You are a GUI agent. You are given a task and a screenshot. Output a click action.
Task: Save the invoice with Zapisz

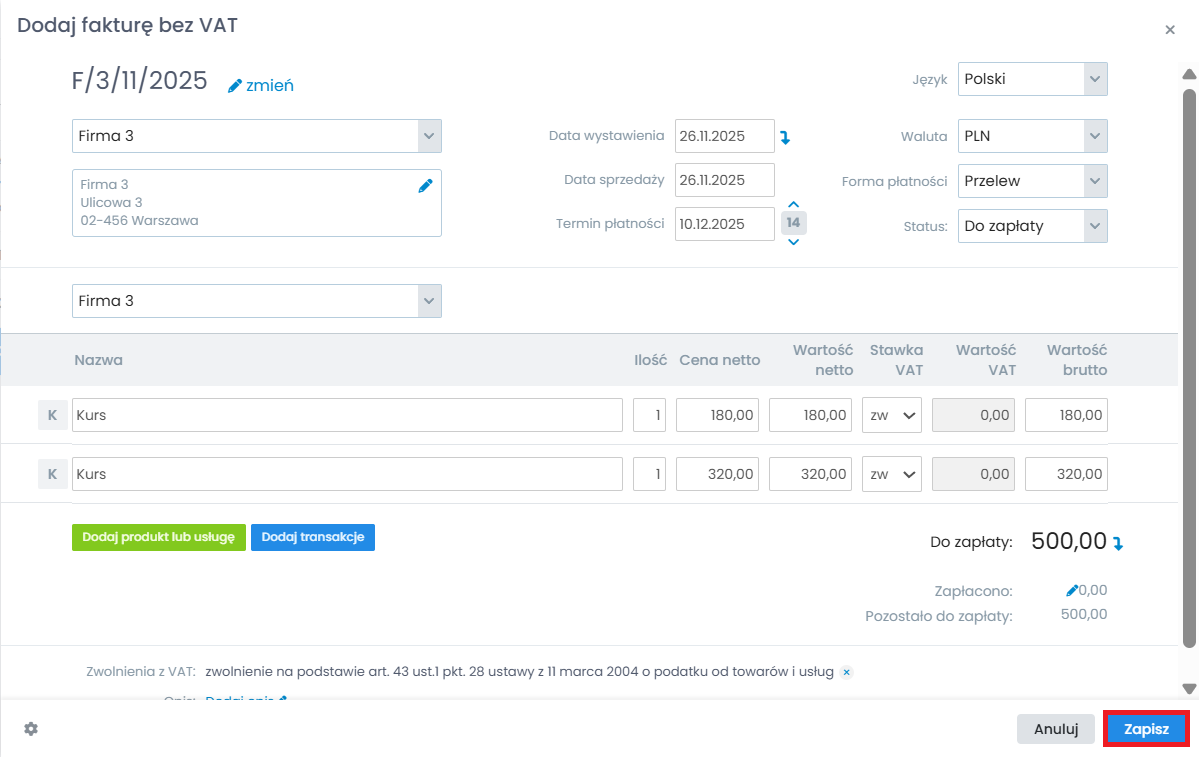1146,729
